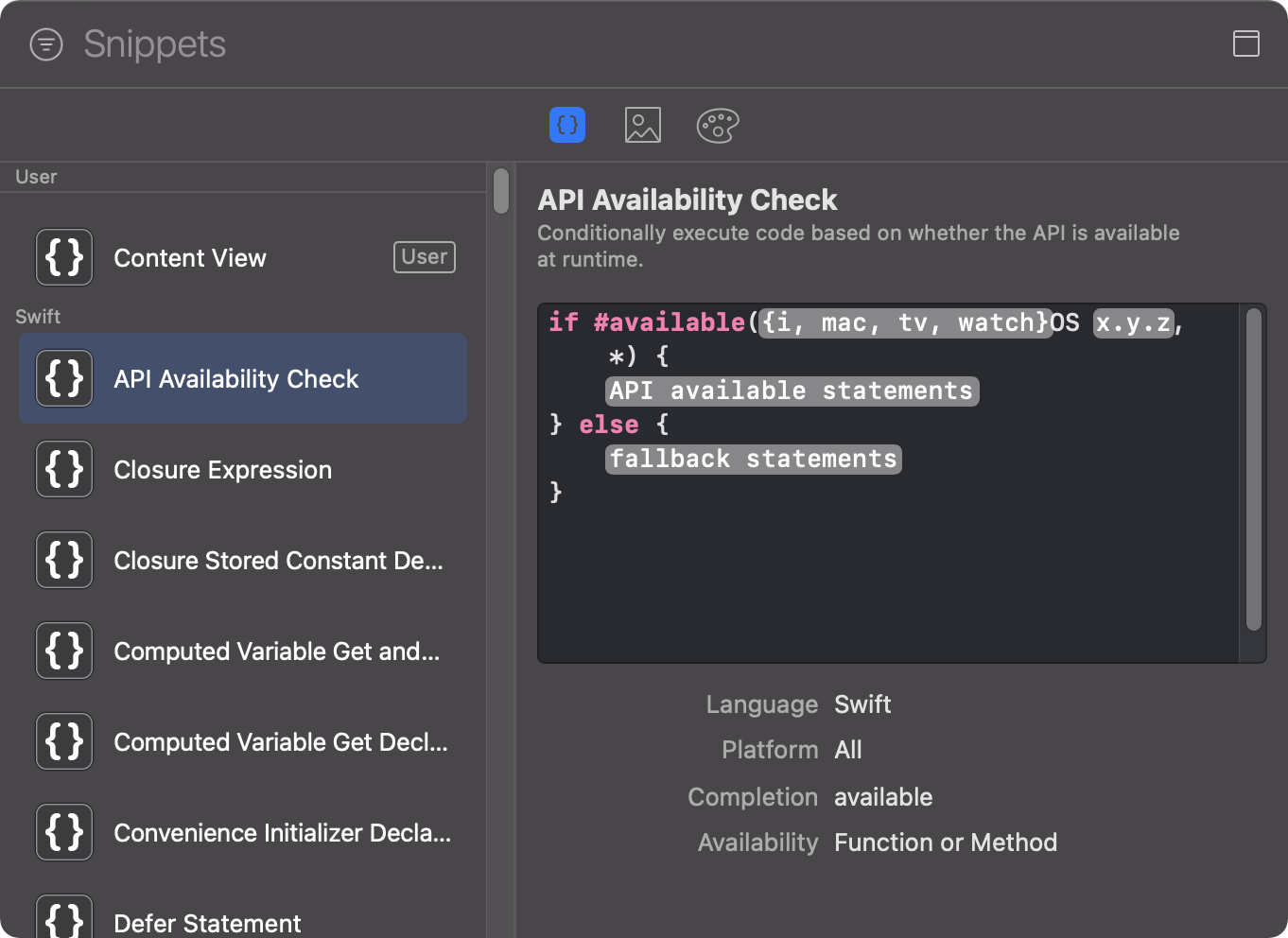
Task: Click the braces icon for Content View
Action: coord(64,257)
